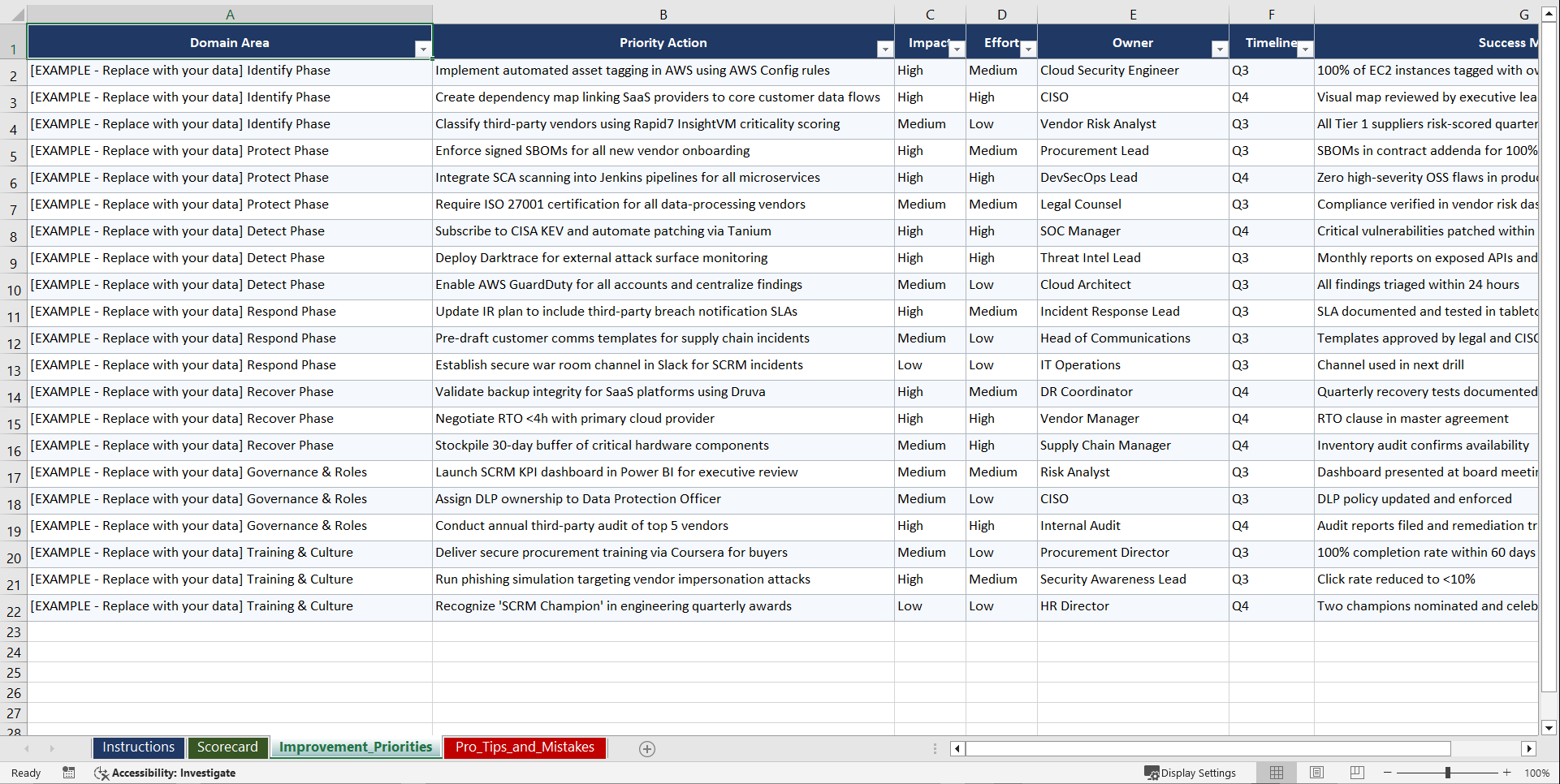Open the Priority Action filter dropdown
Screen dimensions: 1560x784
point(884,49)
